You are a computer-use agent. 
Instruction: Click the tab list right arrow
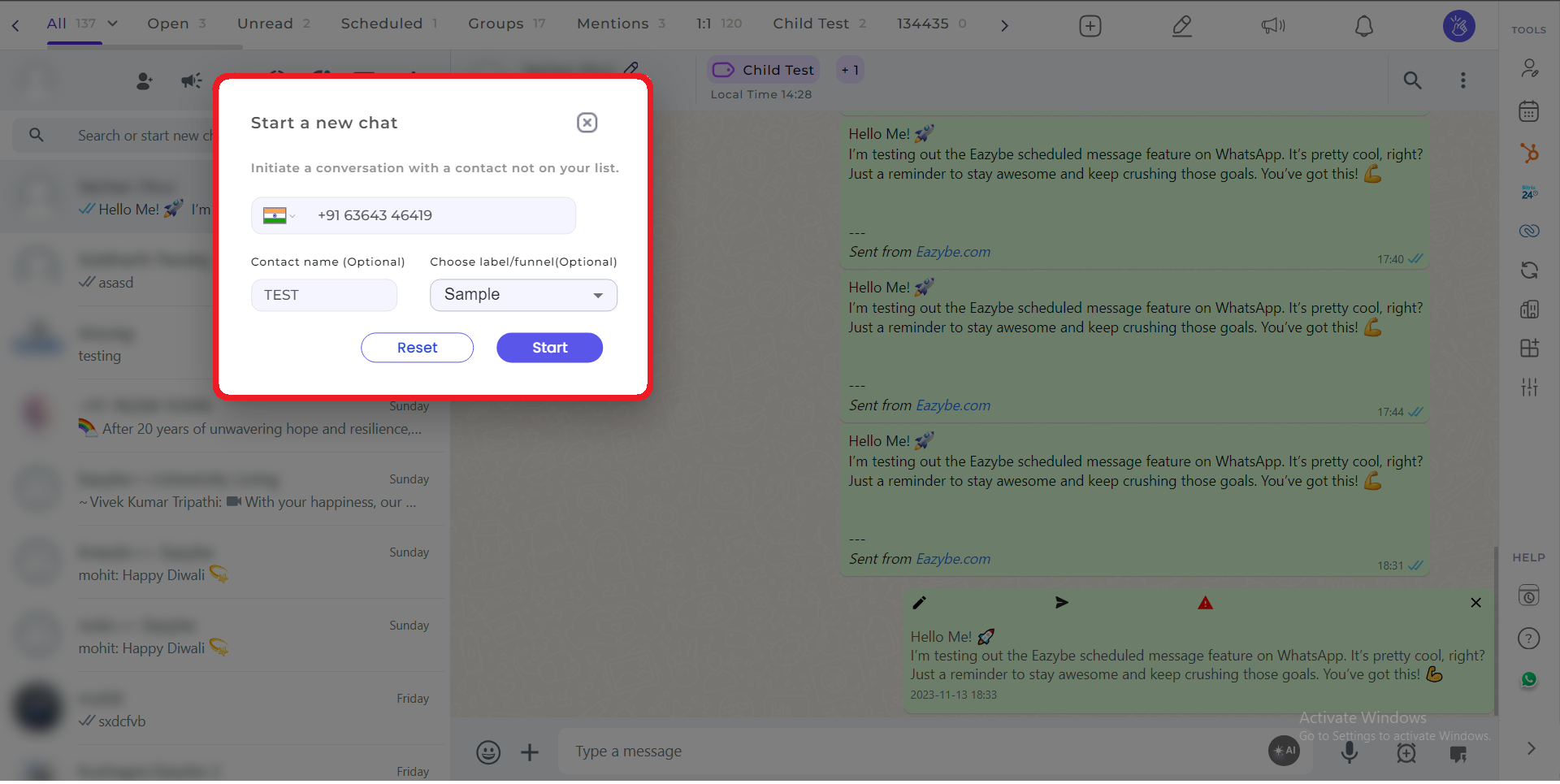click(x=1004, y=25)
